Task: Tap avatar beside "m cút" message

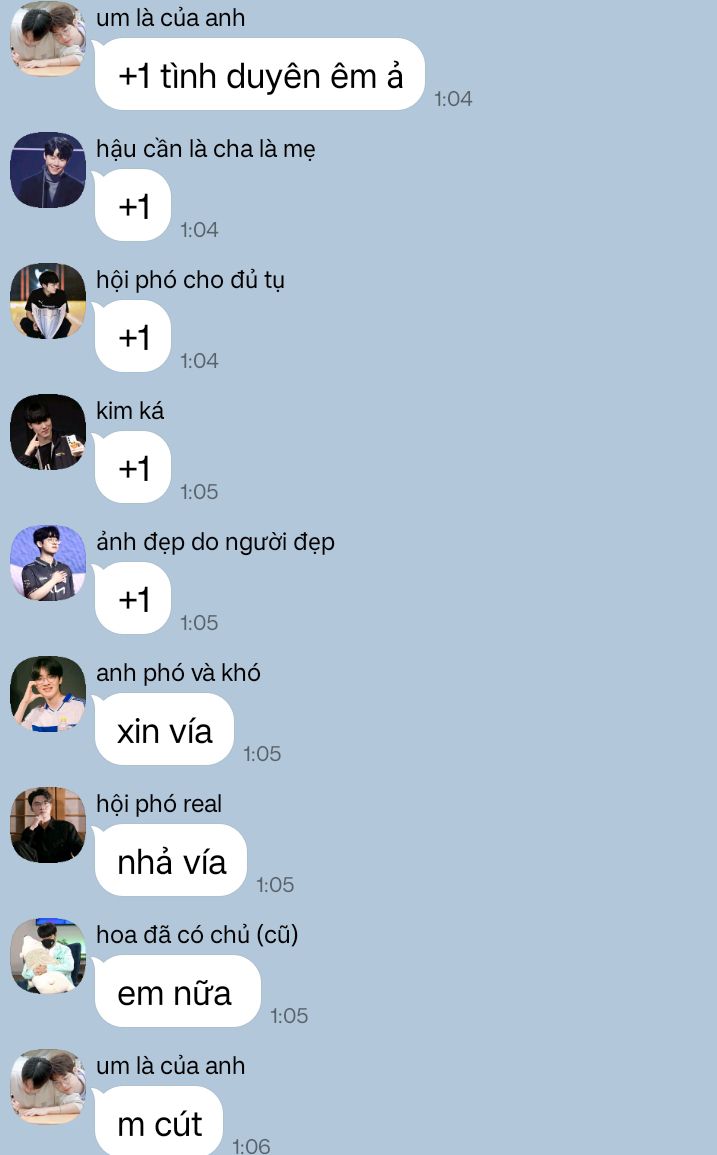Action: pyautogui.click(x=48, y=1087)
